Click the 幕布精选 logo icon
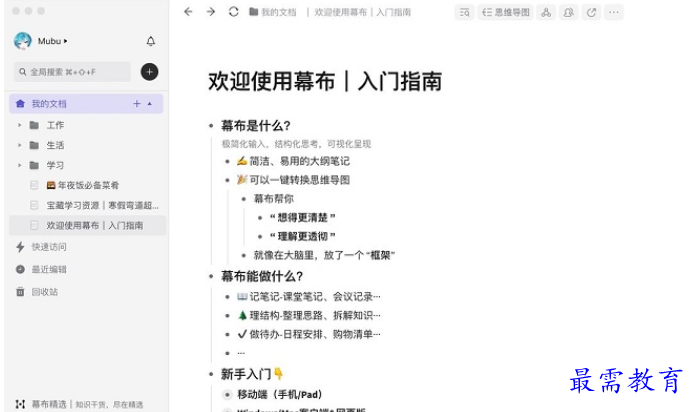Image resolution: width=691 pixels, height=412 pixels. click(20, 404)
